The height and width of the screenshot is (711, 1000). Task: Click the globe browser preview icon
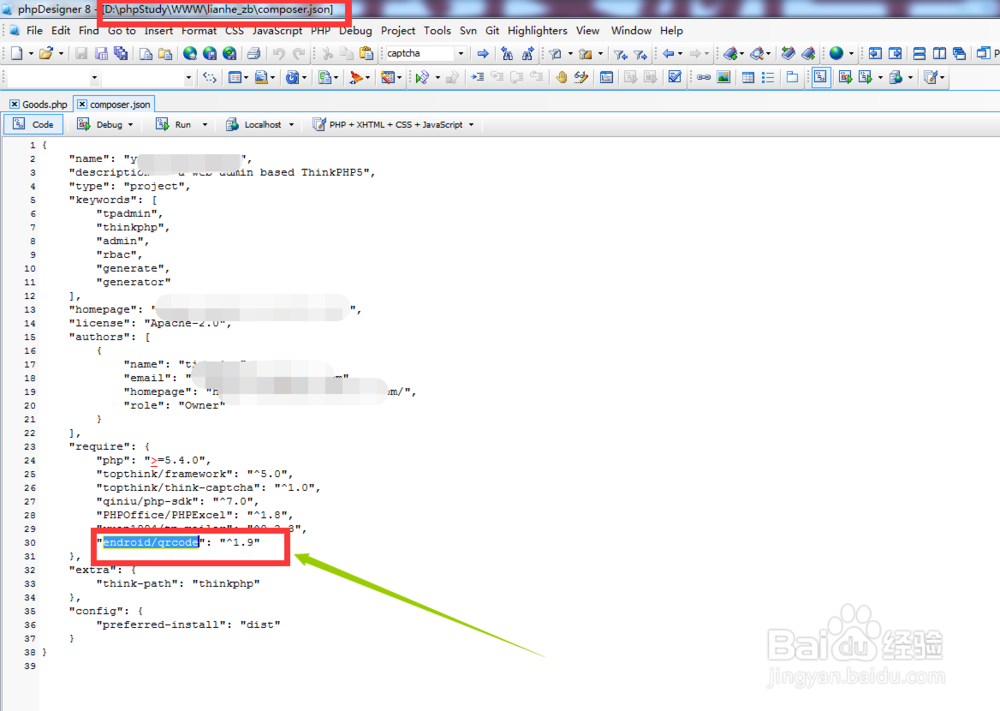(836, 54)
